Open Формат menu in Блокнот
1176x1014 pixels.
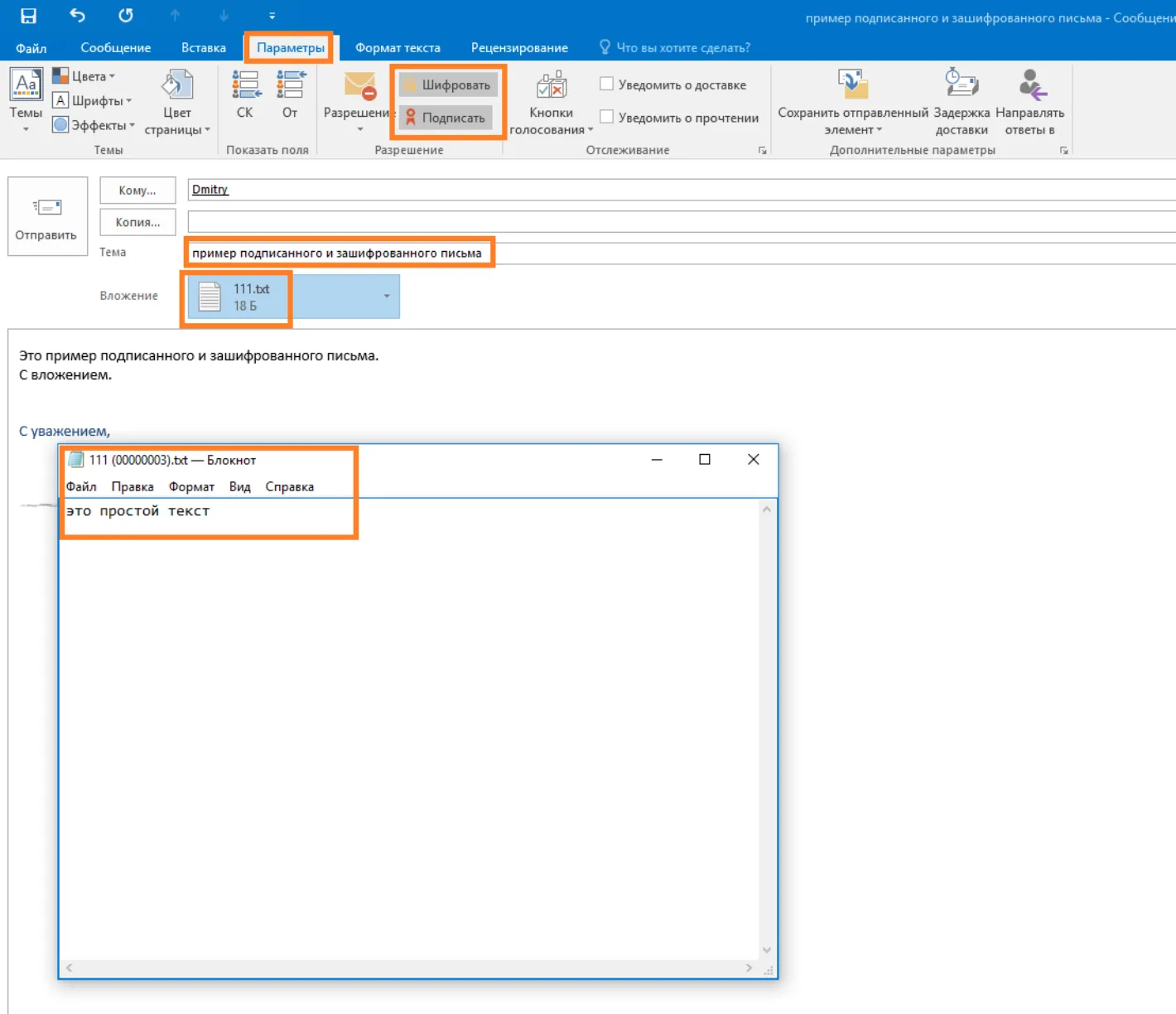point(191,487)
